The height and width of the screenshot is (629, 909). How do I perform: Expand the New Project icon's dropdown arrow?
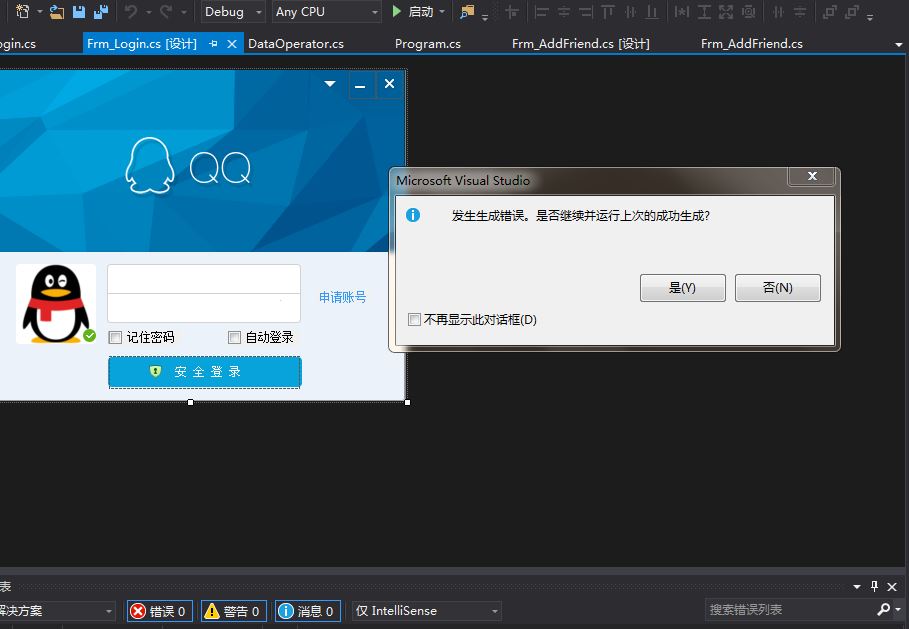tap(39, 12)
